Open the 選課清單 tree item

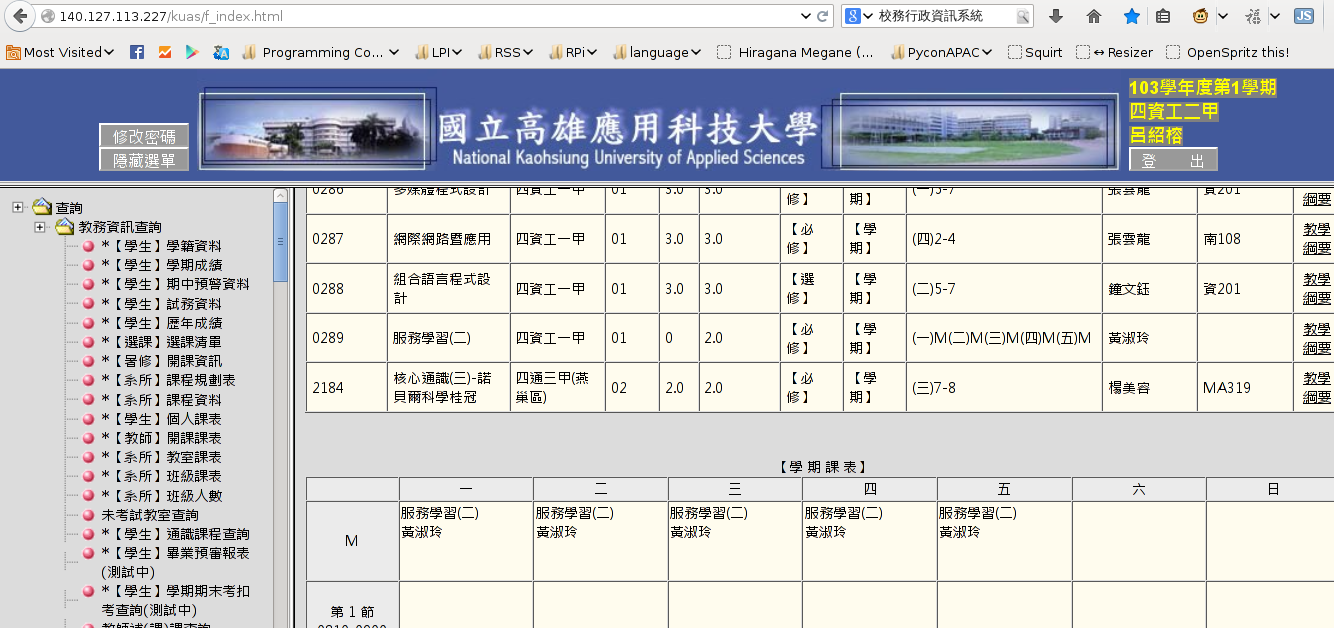click(x=161, y=342)
